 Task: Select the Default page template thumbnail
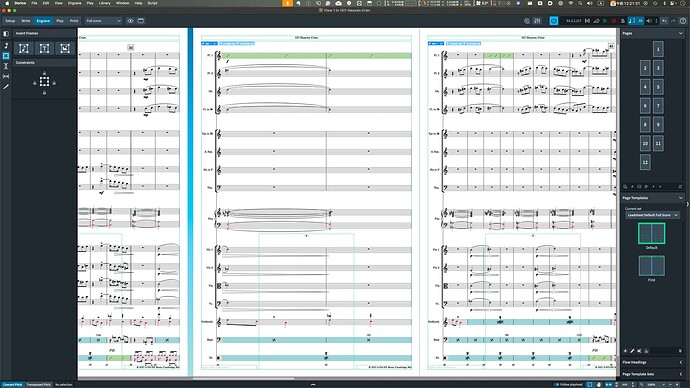tap(652, 233)
